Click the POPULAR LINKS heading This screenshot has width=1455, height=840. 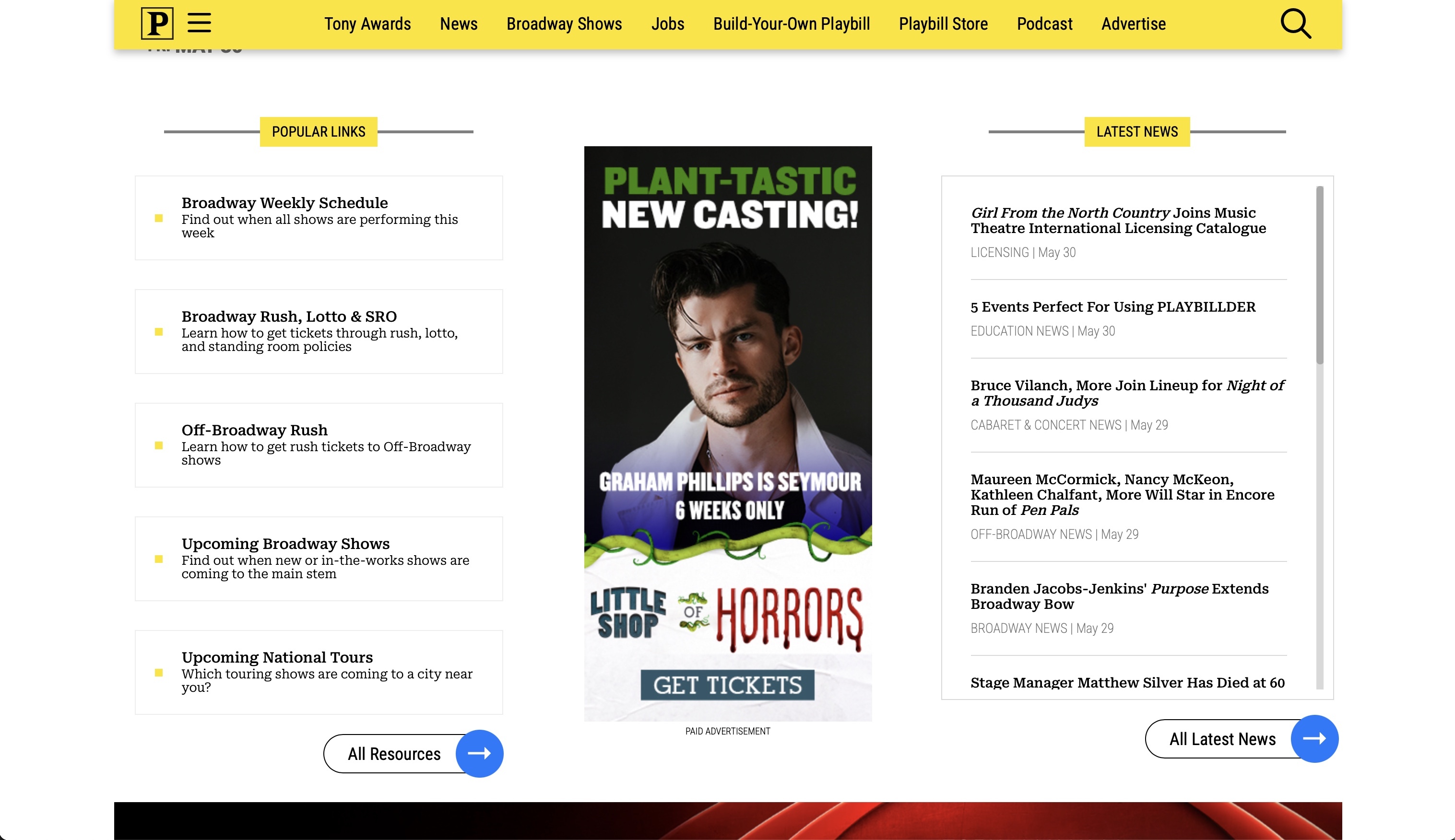(319, 131)
